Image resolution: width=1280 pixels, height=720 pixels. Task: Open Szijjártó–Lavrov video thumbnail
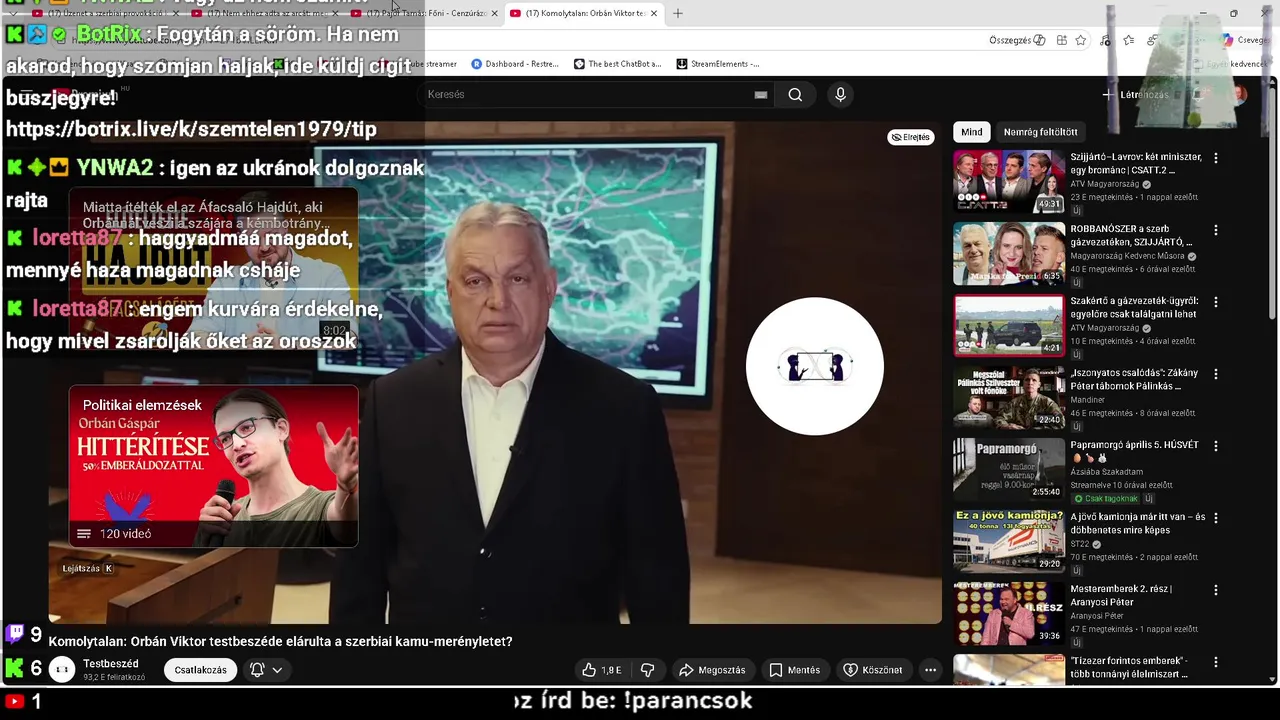point(1009,181)
